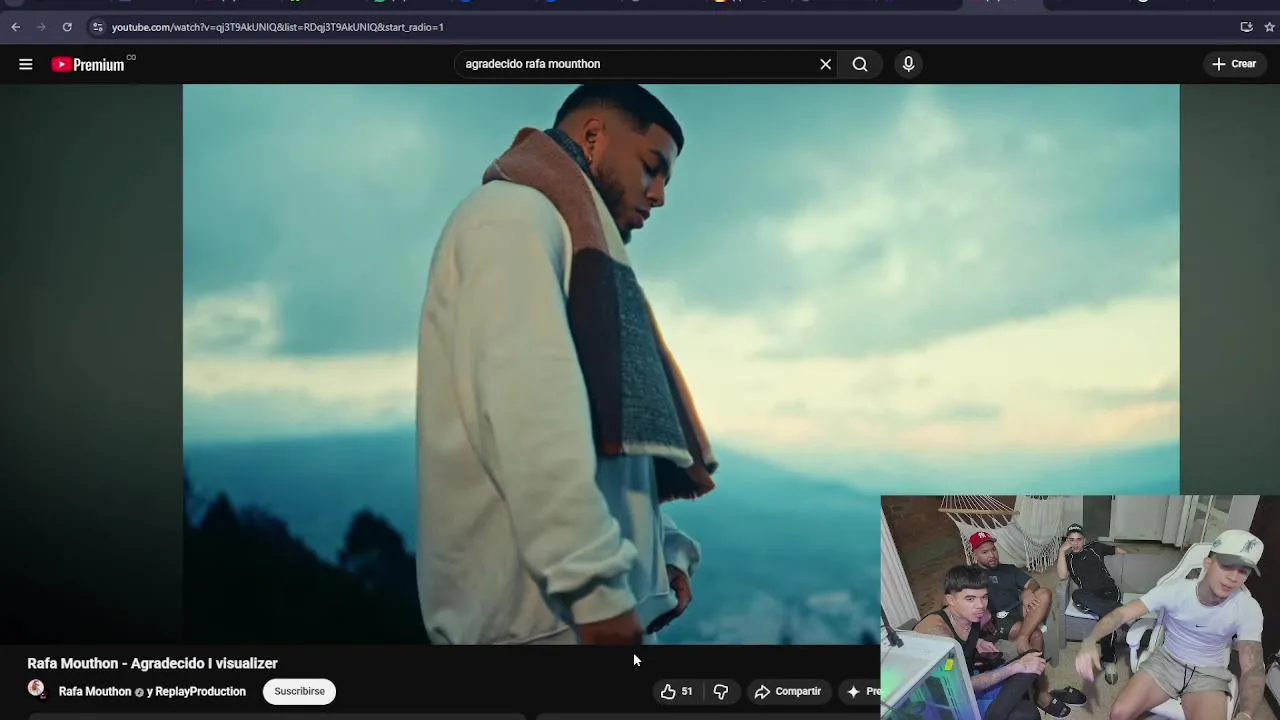Image resolution: width=1280 pixels, height=720 pixels.
Task: Start voice search with the microphone
Action: tap(908, 64)
